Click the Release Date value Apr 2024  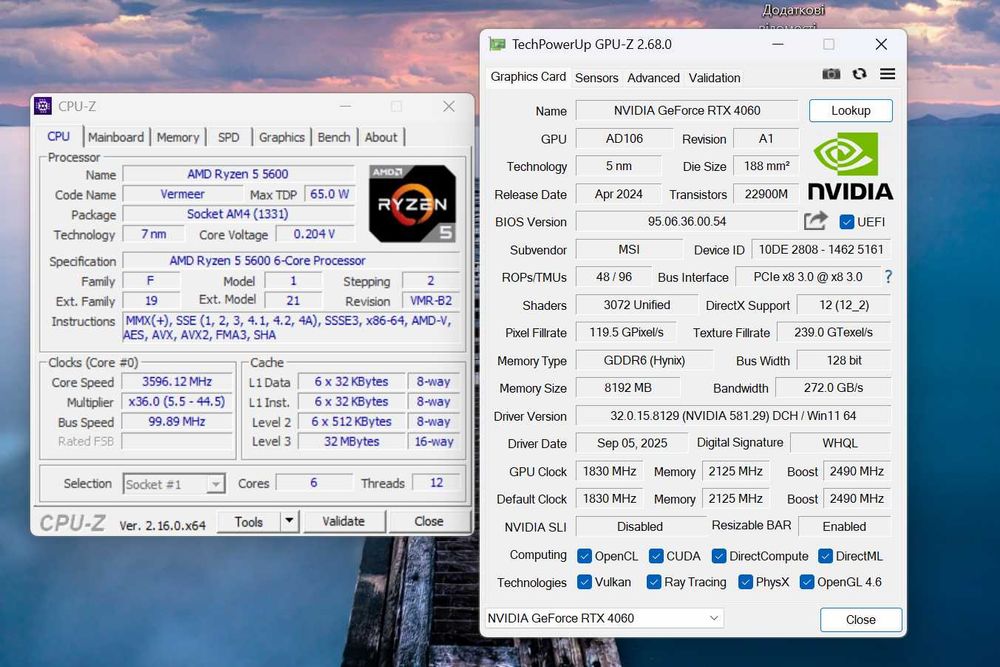(x=619, y=194)
